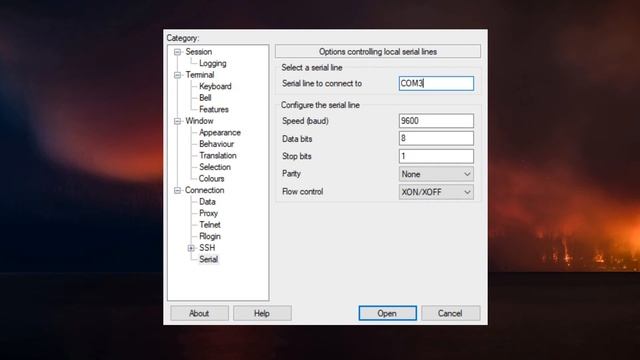Select the Terminal category
Image resolution: width=640 pixels, height=360 pixels.
pos(200,75)
